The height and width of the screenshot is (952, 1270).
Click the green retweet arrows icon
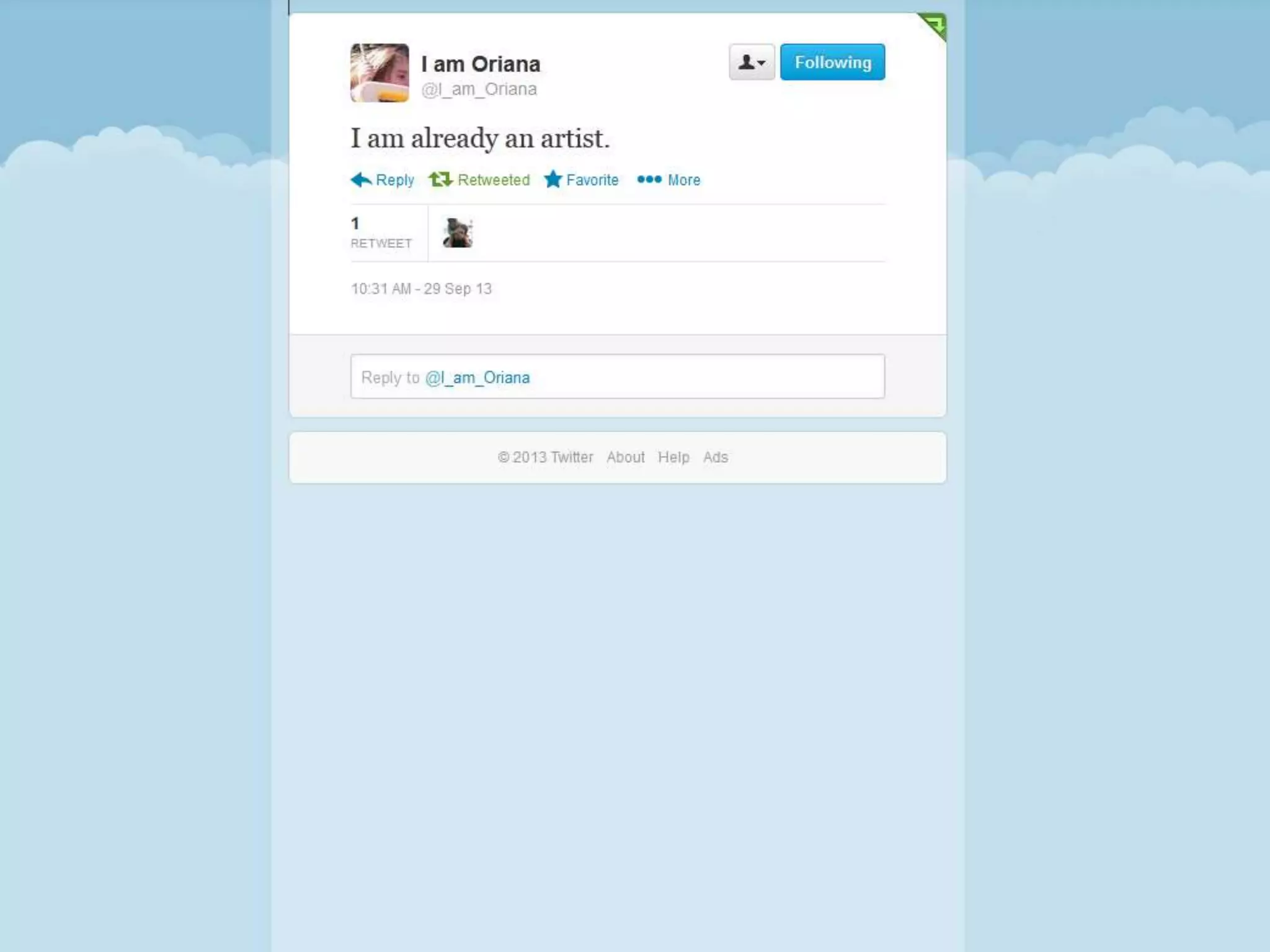click(x=440, y=180)
